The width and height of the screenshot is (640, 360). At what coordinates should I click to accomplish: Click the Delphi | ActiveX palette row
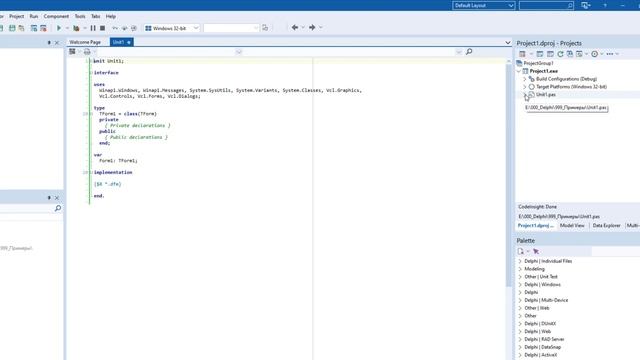tap(540, 355)
